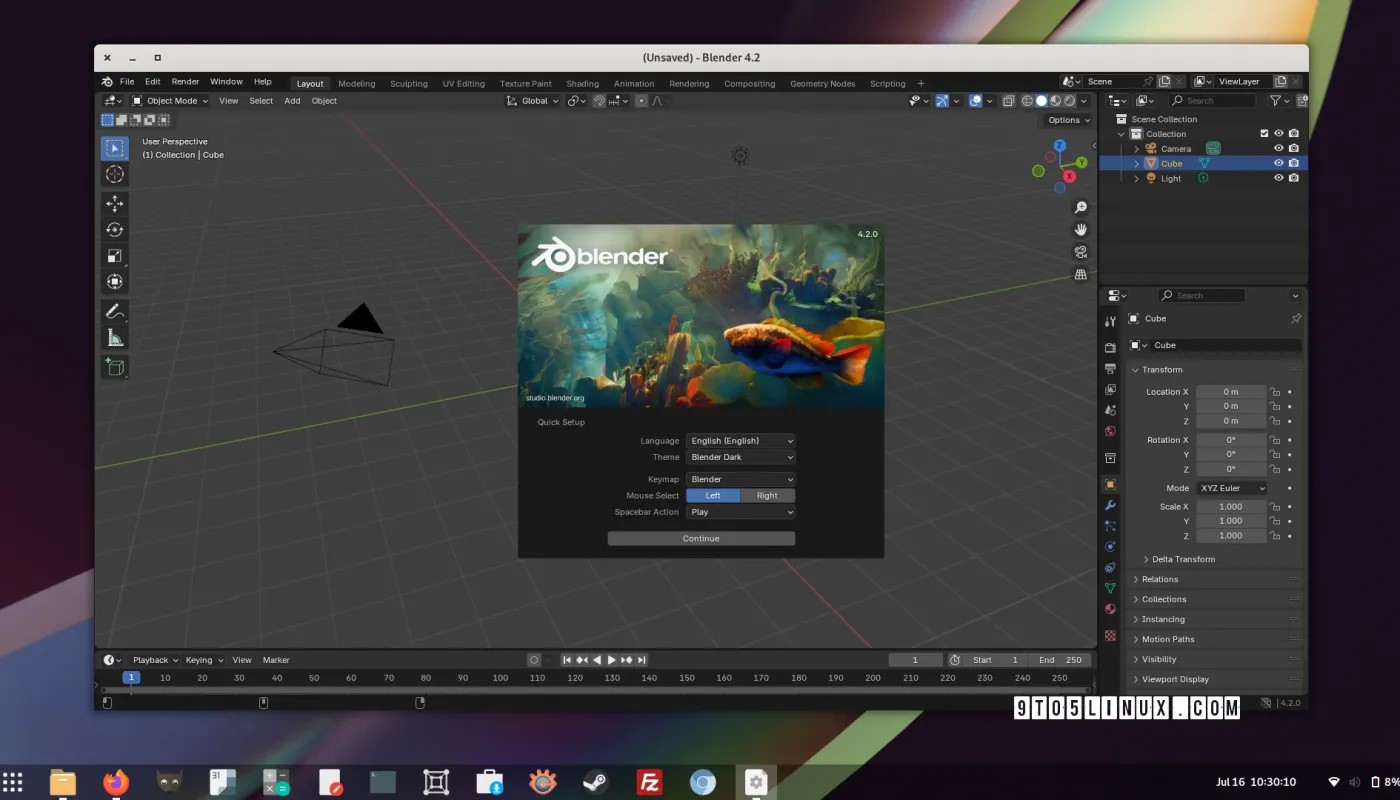The image size is (1400, 800).
Task: Open the XYZ Euler rotation mode dropdown
Action: pos(1231,488)
